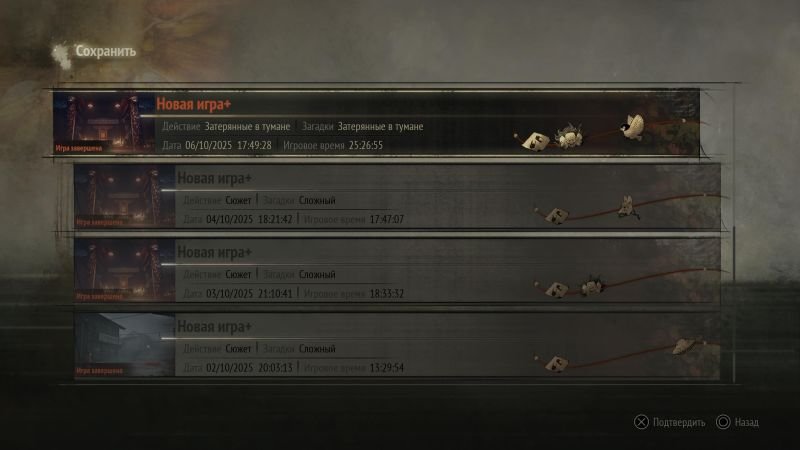Click the tile charm icon on 02/10/2025 save

[x=556, y=364]
